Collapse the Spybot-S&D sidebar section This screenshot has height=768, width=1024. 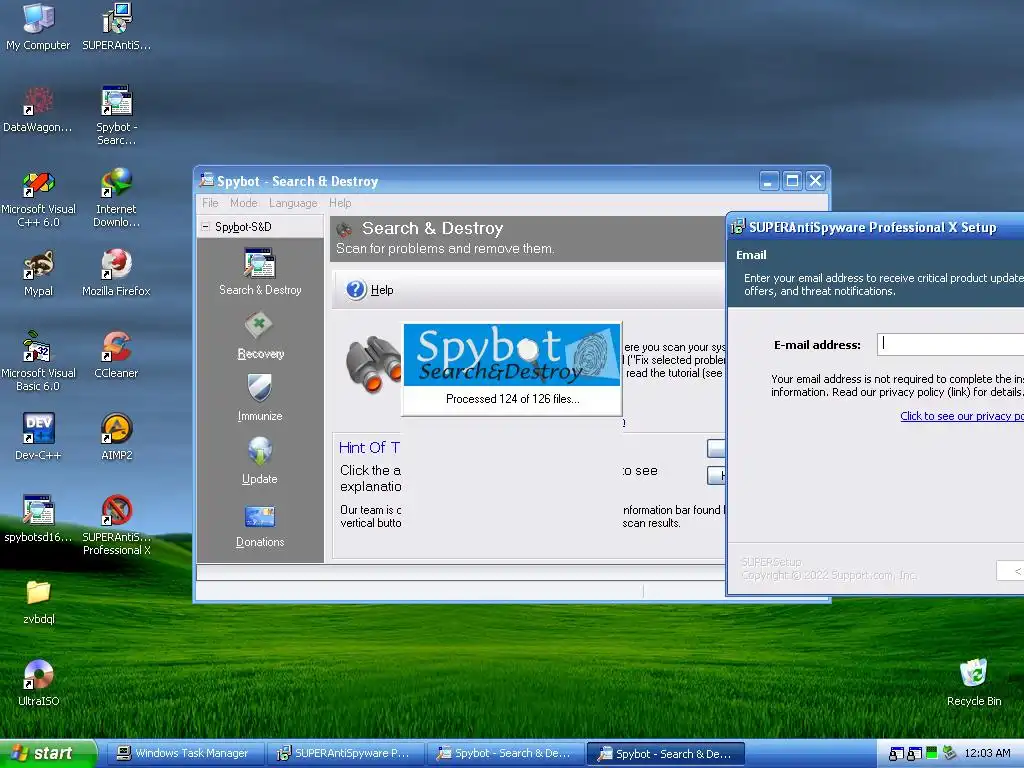click(x=205, y=227)
